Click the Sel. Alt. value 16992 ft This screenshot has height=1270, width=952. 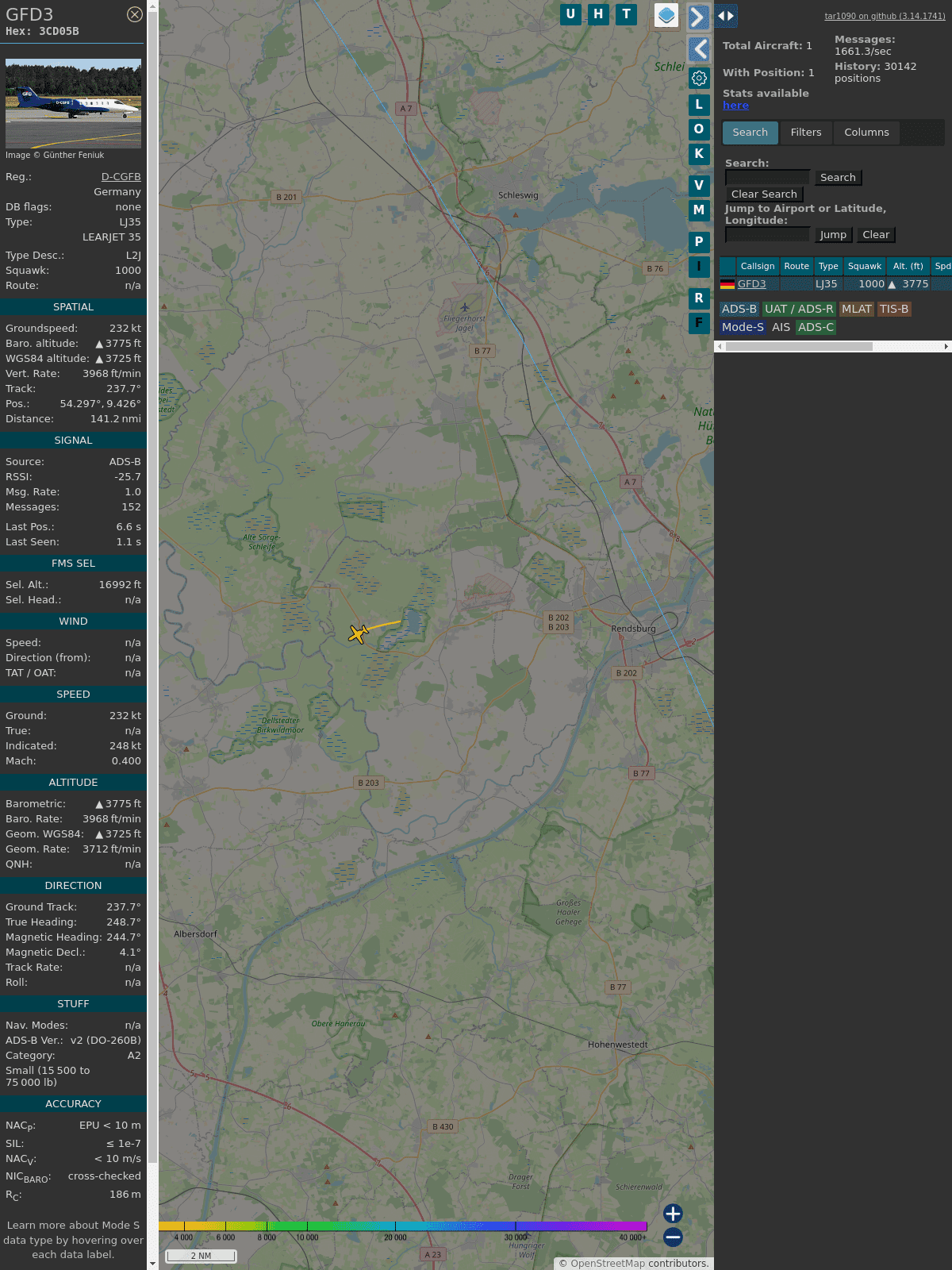(x=120, y=585)
